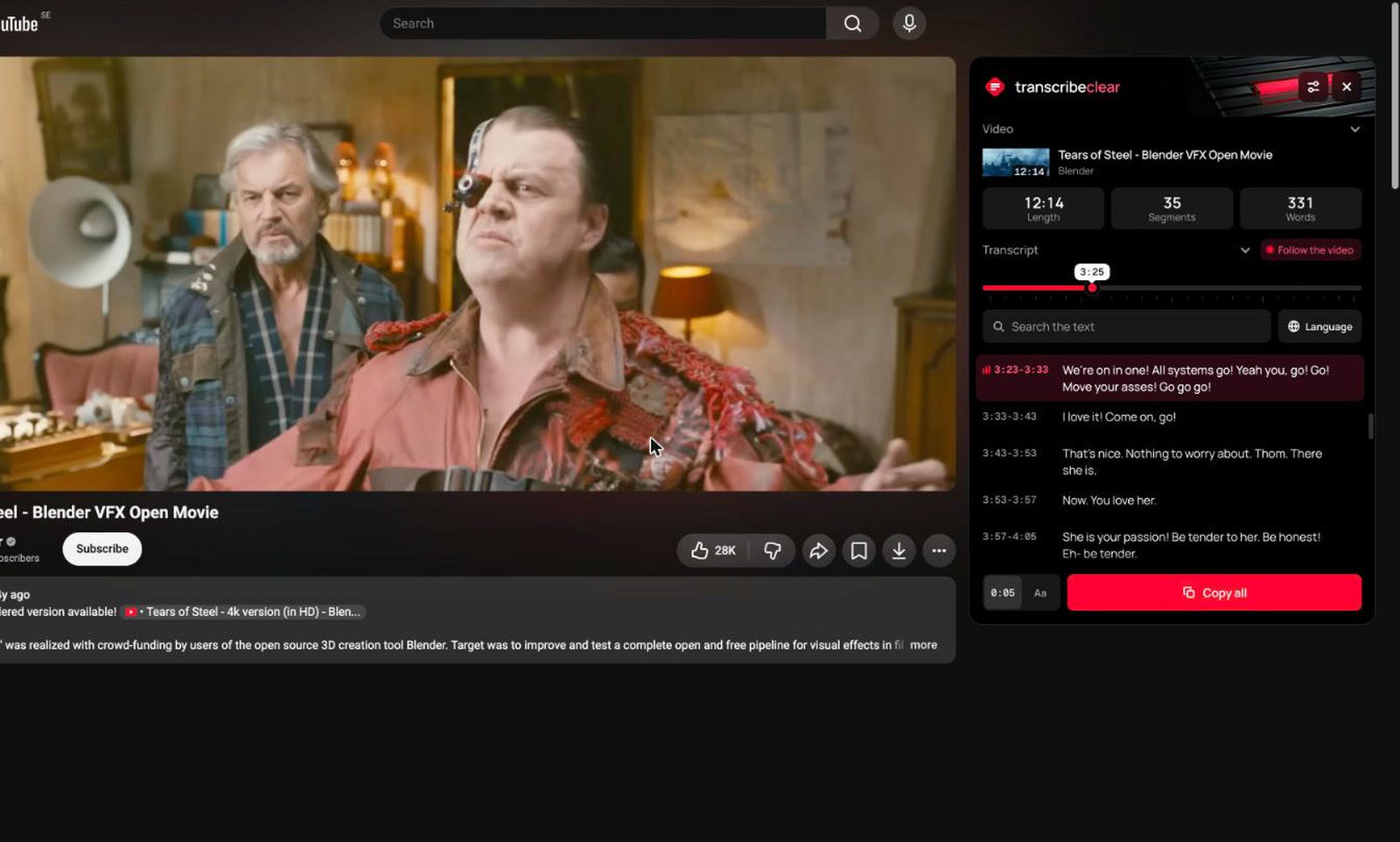The image size is (1400, 842).
Task: Click in the YouTube Search field
Action: pyautogui.click(x=603, y=24)
